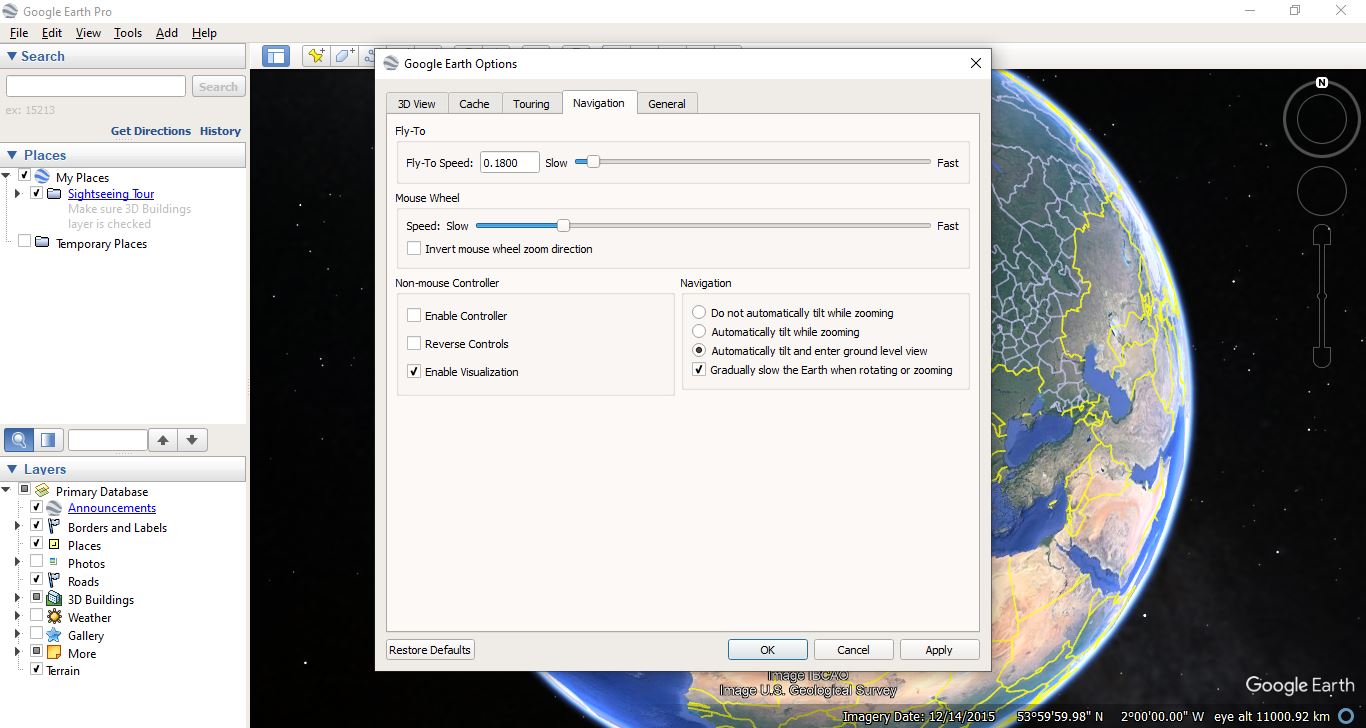
Task: Click the Restore Defaults button
Action: click(430, 650)
